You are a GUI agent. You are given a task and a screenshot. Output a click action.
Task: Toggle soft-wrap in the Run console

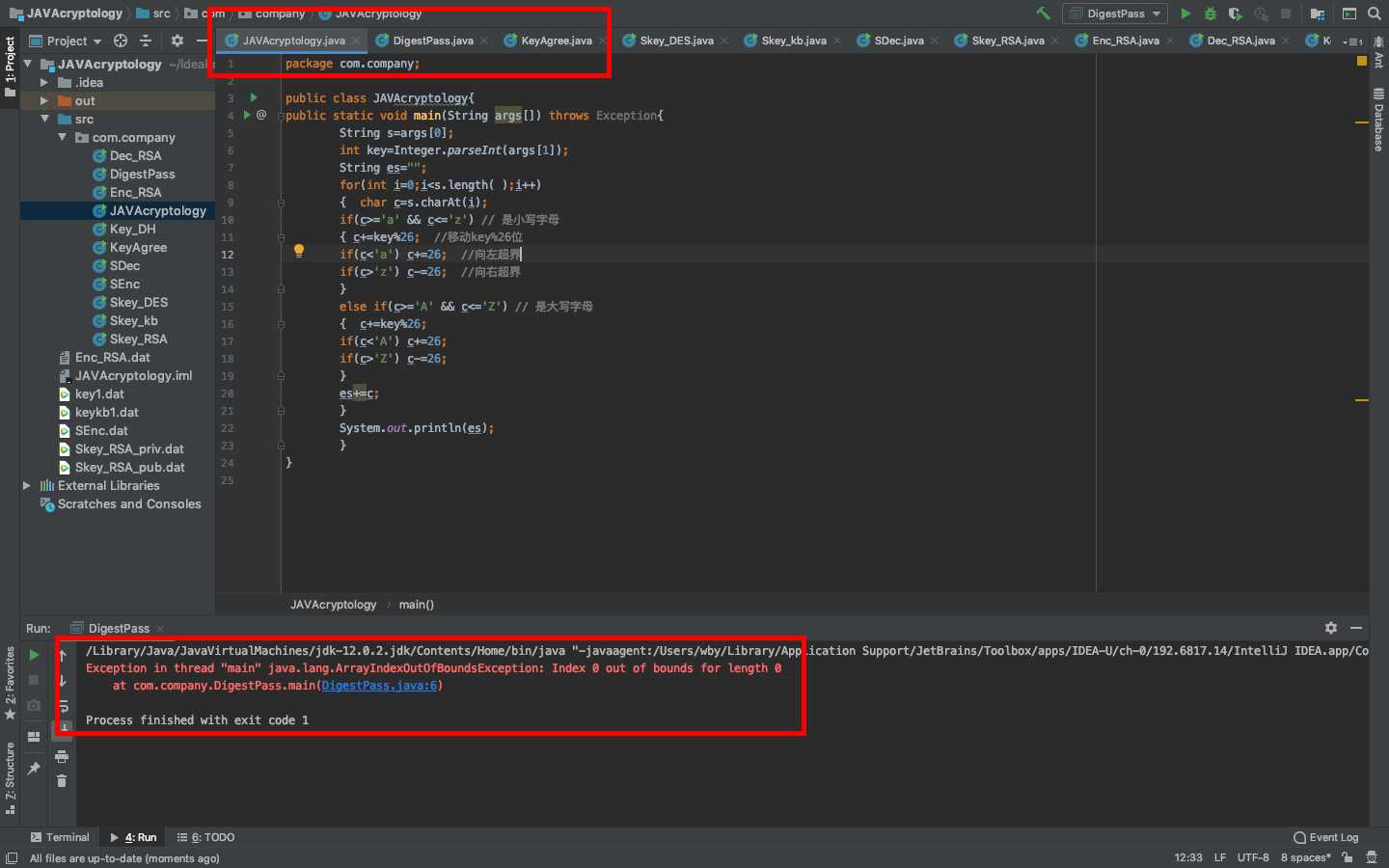click(63, 705)
